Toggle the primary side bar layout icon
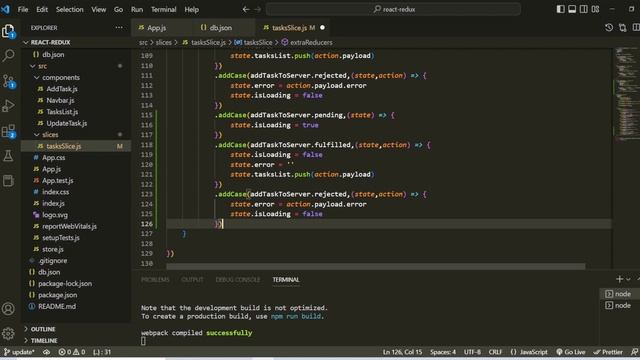The width and height of the screenshot is (640, 360). coord(560,9)
